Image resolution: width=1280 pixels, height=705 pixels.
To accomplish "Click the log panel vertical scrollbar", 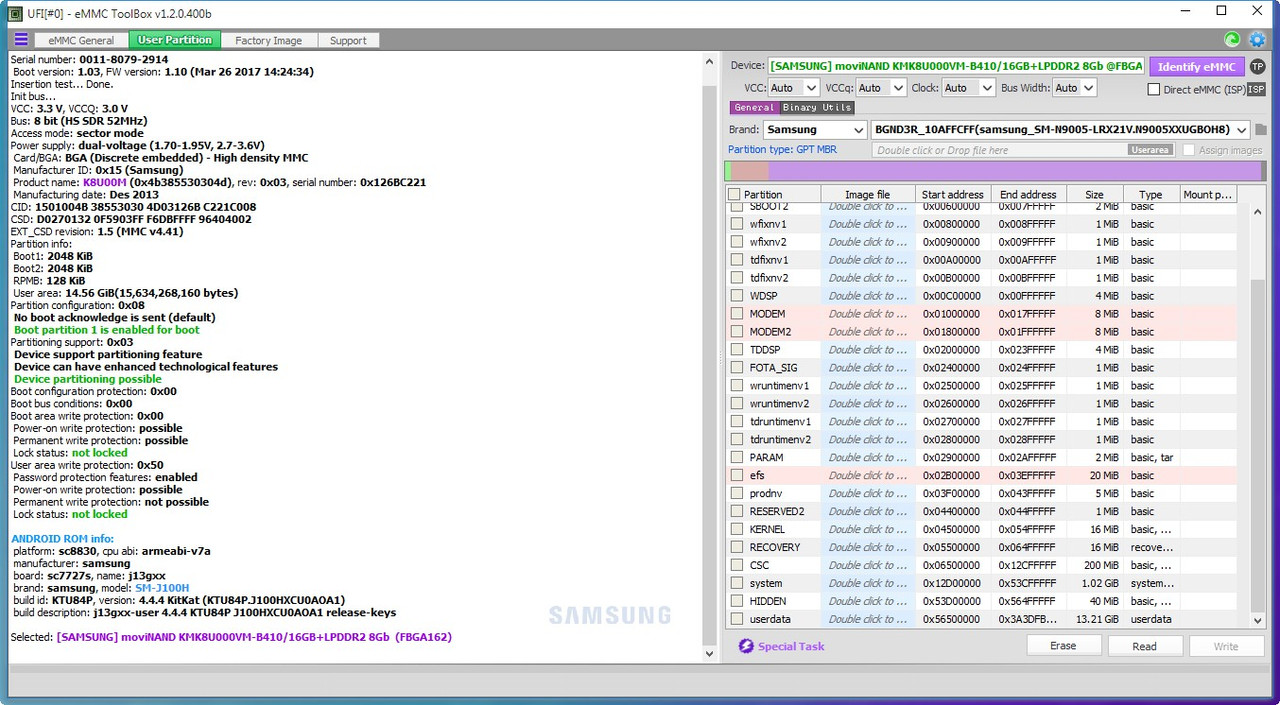I will (710, 355).
